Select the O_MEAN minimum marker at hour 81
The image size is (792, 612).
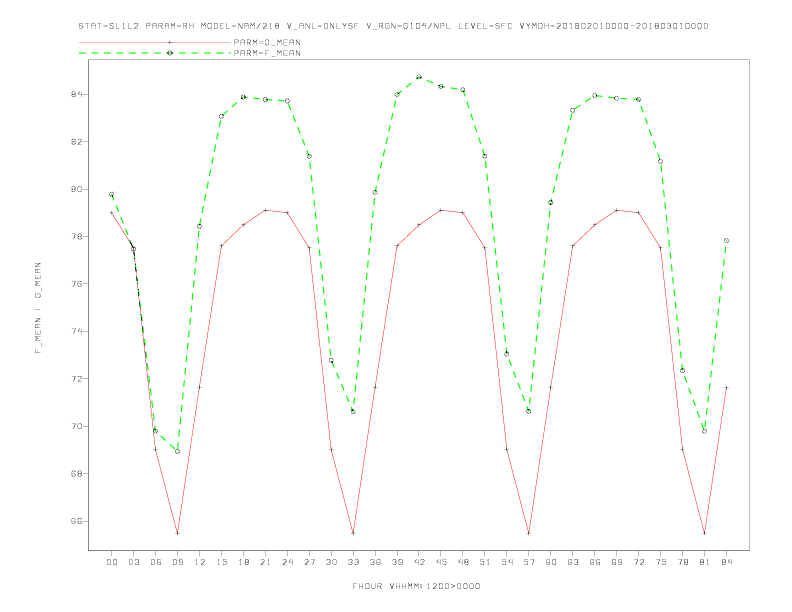point(705,533)
